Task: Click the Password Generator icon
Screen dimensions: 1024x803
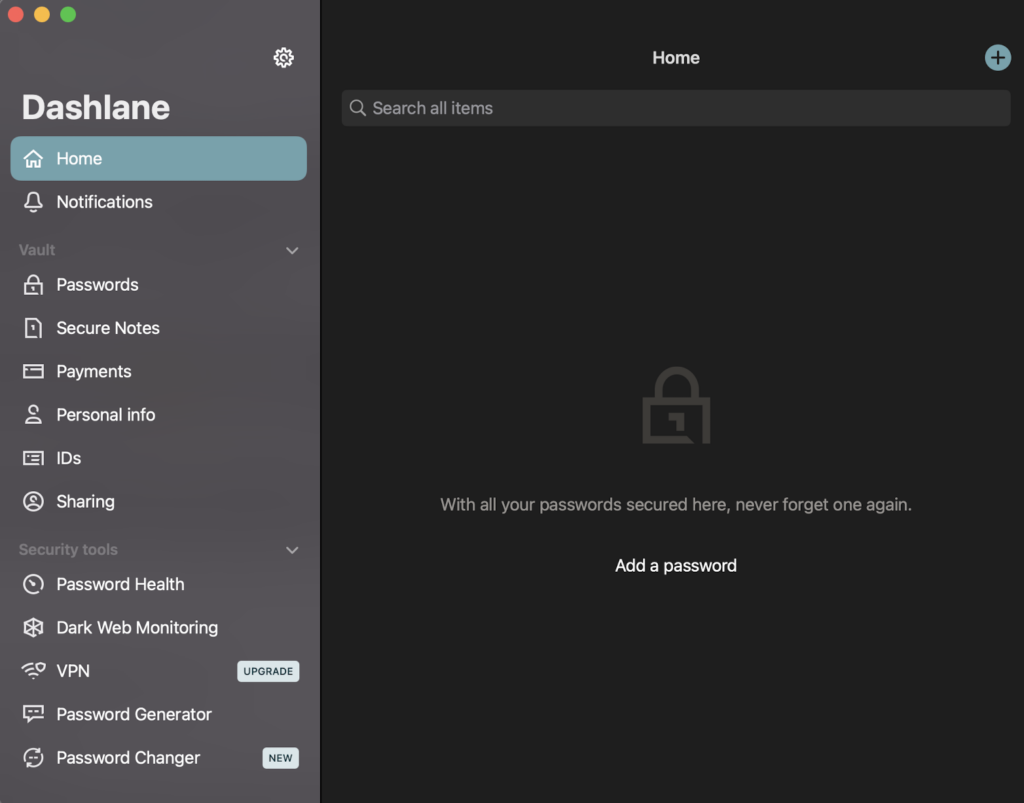Action: click(x=33, y=714)
